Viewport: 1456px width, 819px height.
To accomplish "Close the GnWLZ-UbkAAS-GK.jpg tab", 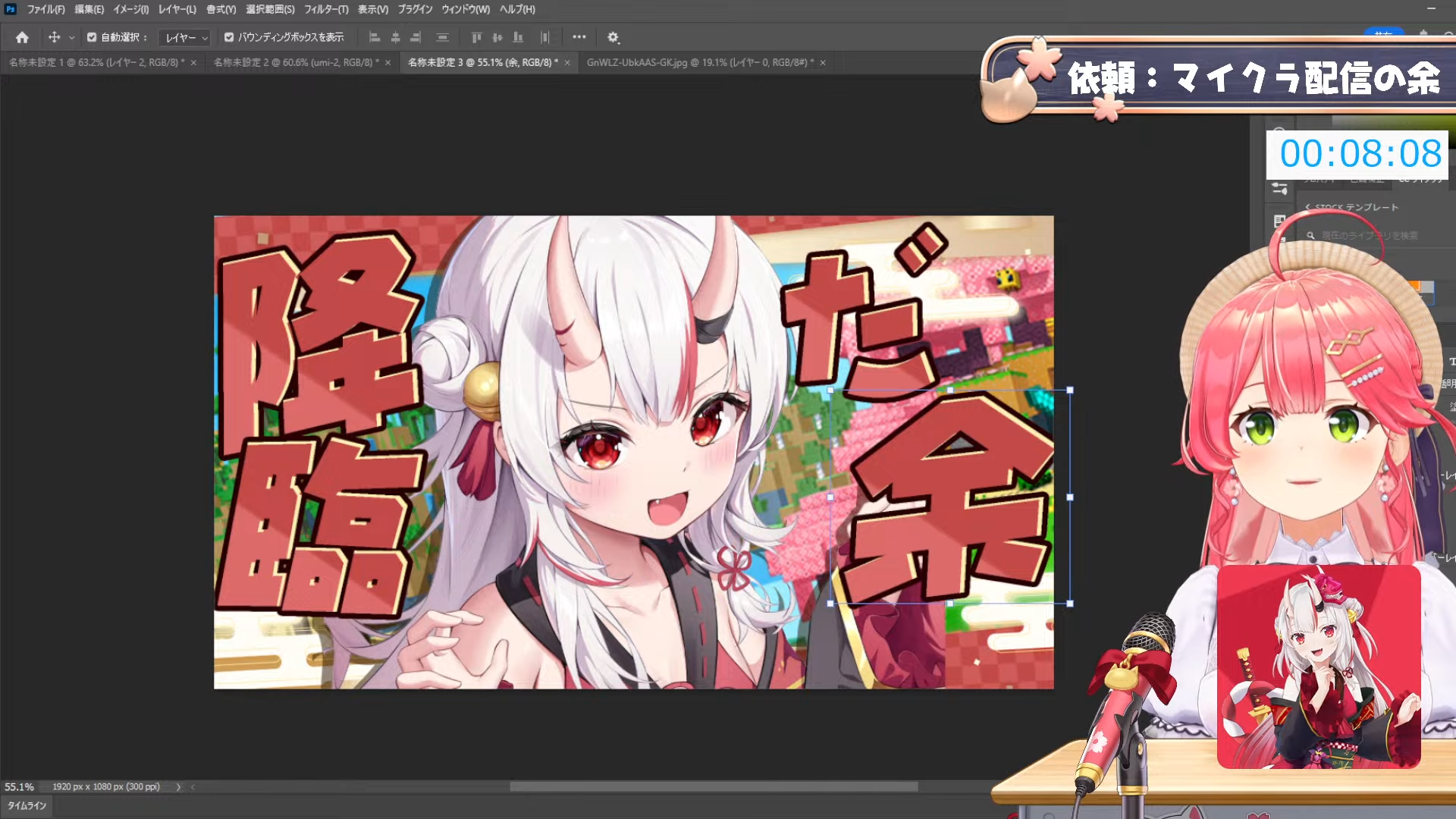I will click(822, 63).
